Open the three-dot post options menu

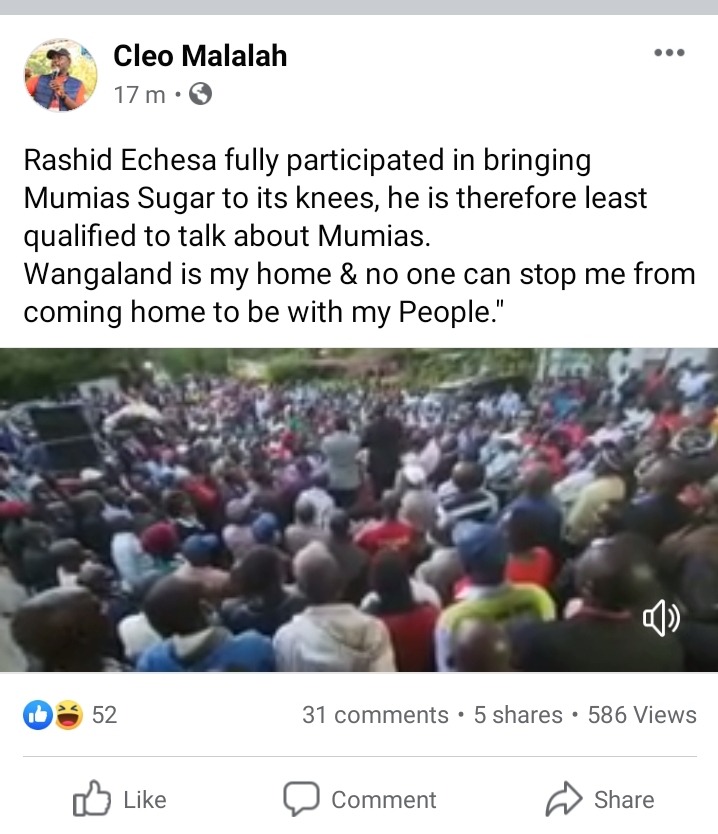click(x=669, y=52)
